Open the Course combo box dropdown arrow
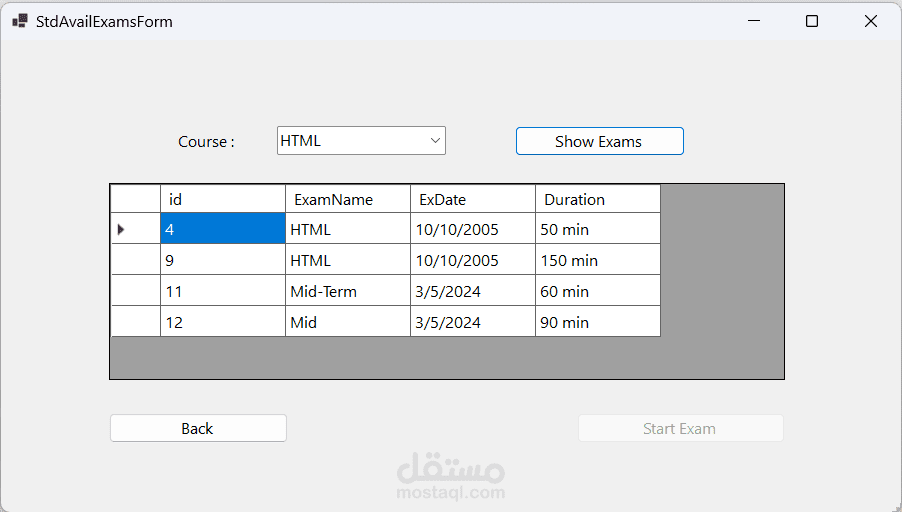The width and height of the screenshot is (902, 512). (x=435, y=140)
